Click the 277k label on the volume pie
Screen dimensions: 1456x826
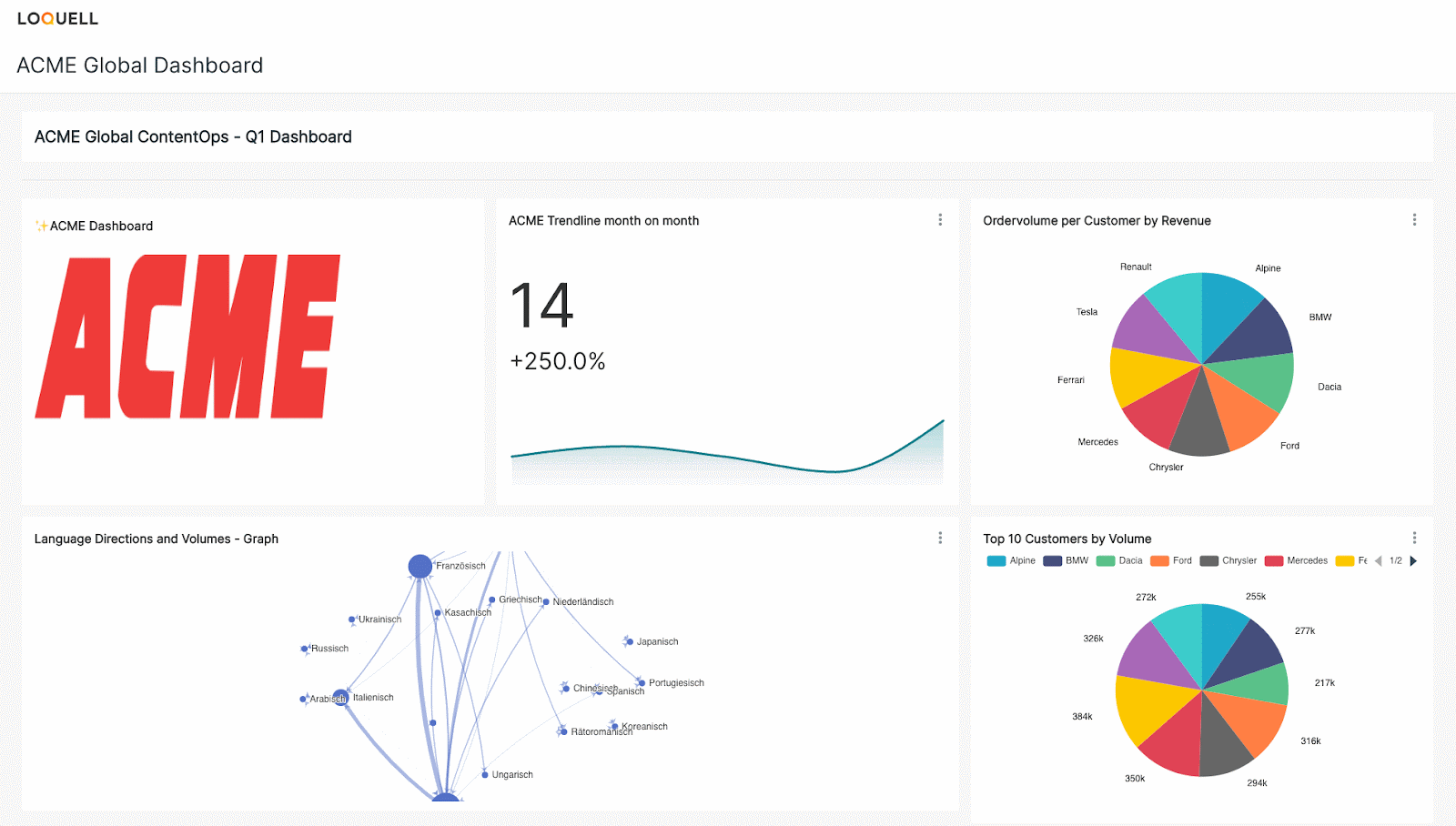(1305, 631)
